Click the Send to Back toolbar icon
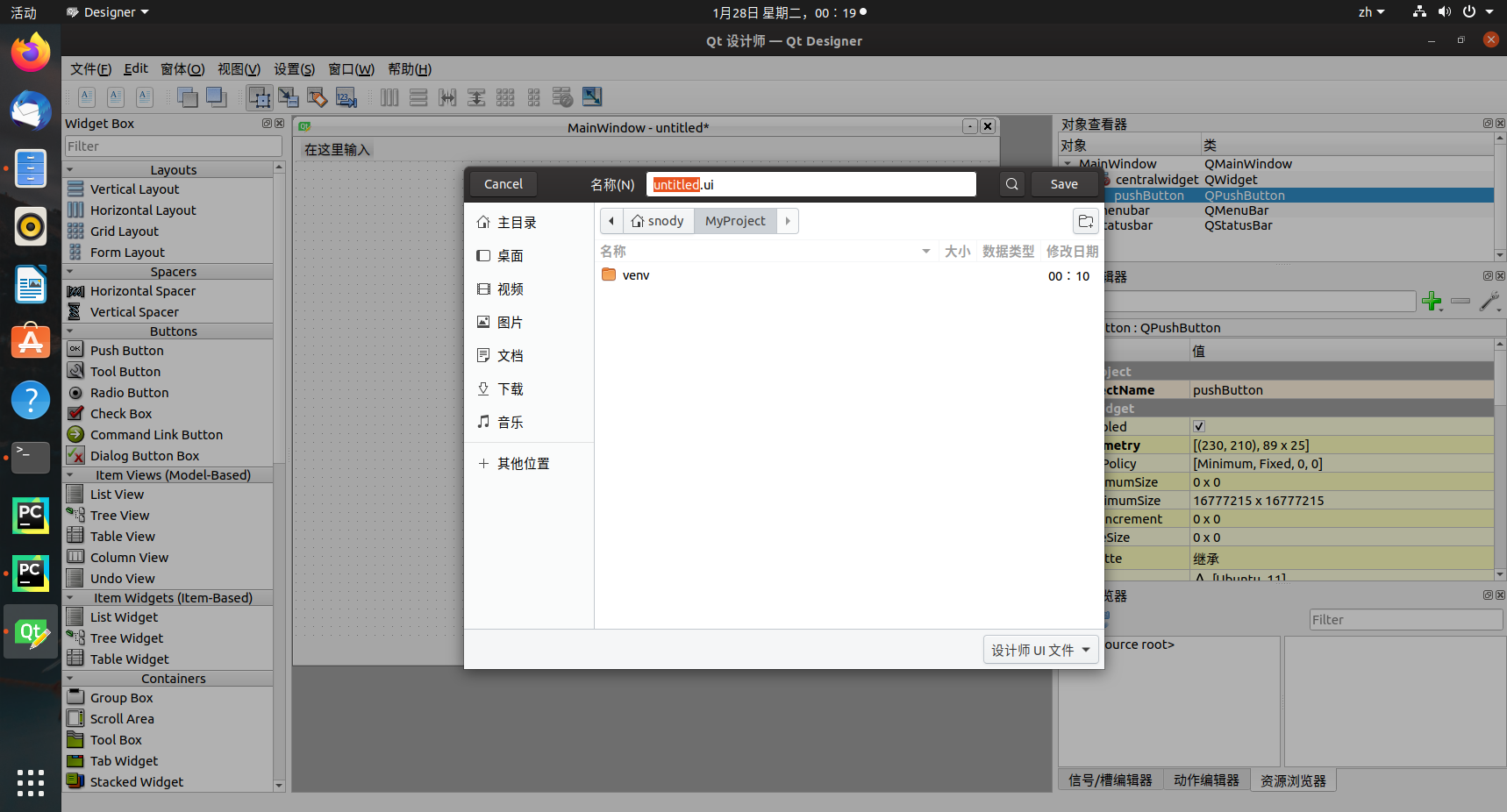 (x=187, y=97)
